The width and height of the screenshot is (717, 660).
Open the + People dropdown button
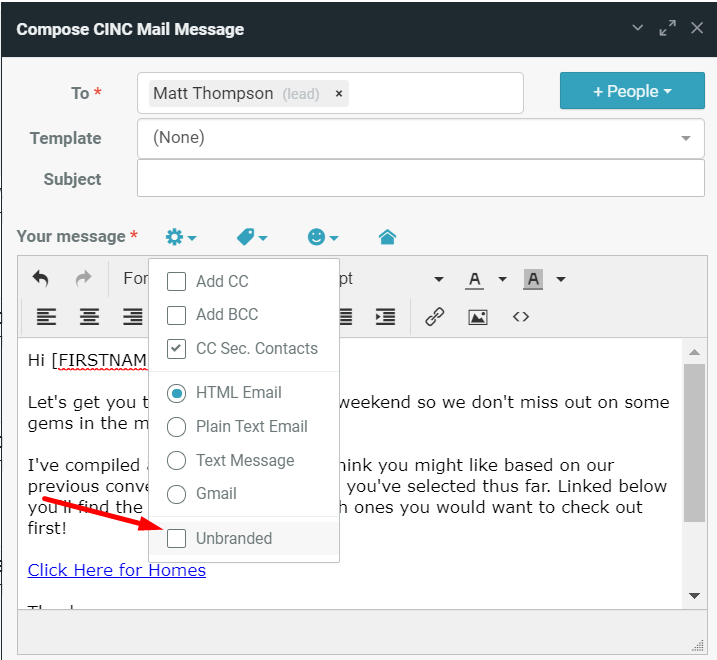[632, 91]
